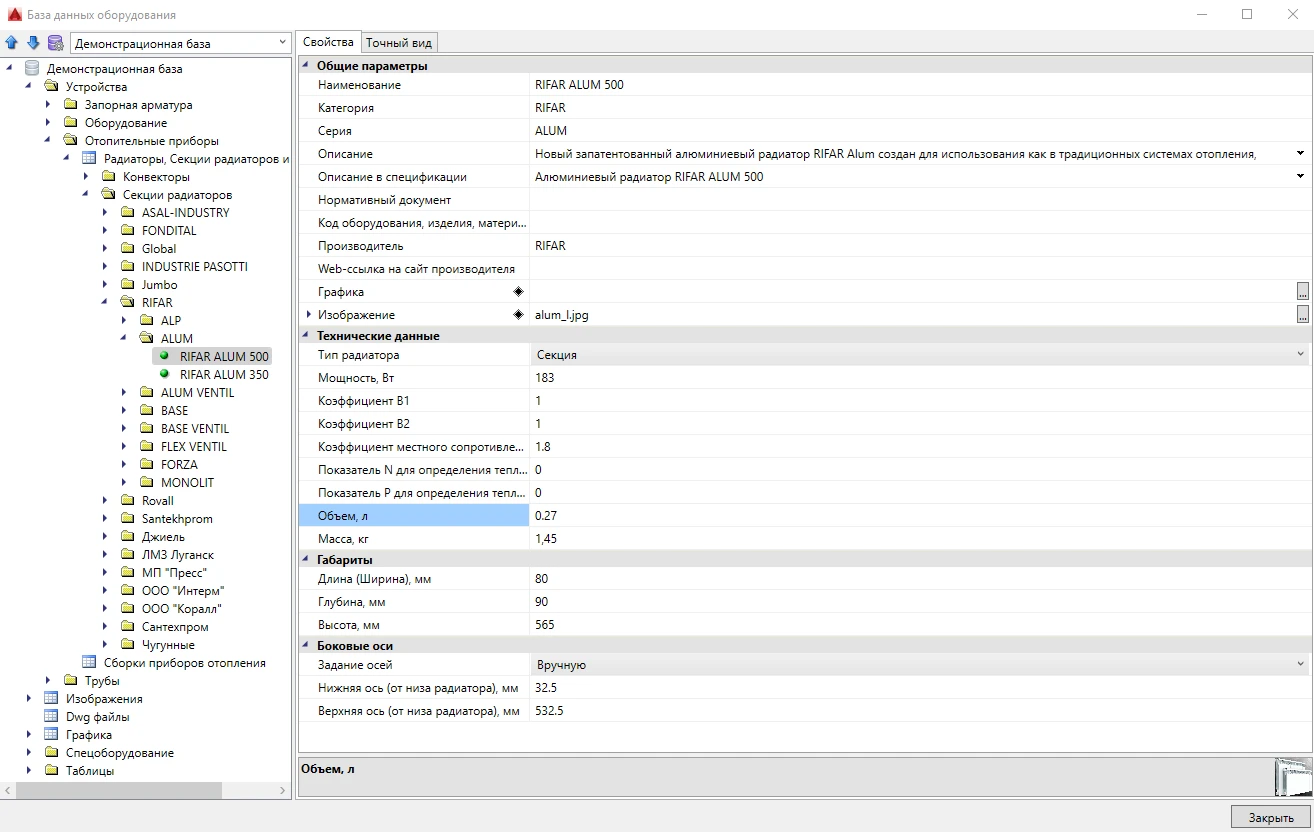The height and width of the screenshot is (832, 1314).
Task: Click the blue down arrow toolbar icon
Action: click(x=33, y=43)
